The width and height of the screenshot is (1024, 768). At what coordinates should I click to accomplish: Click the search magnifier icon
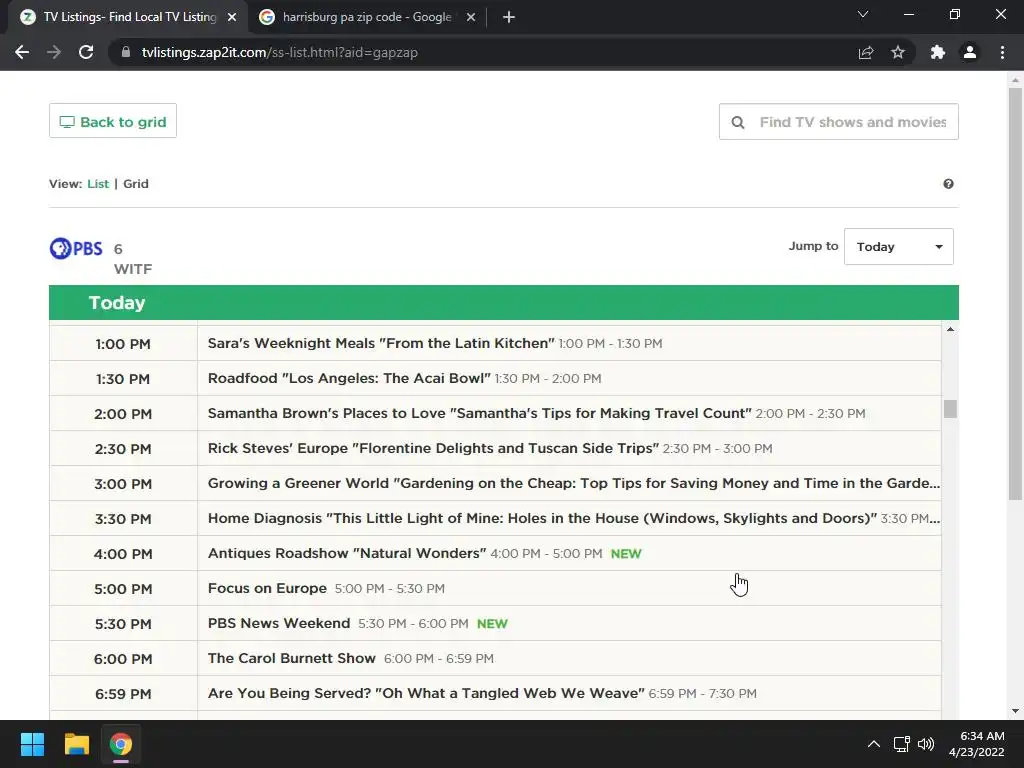(738, 122)
